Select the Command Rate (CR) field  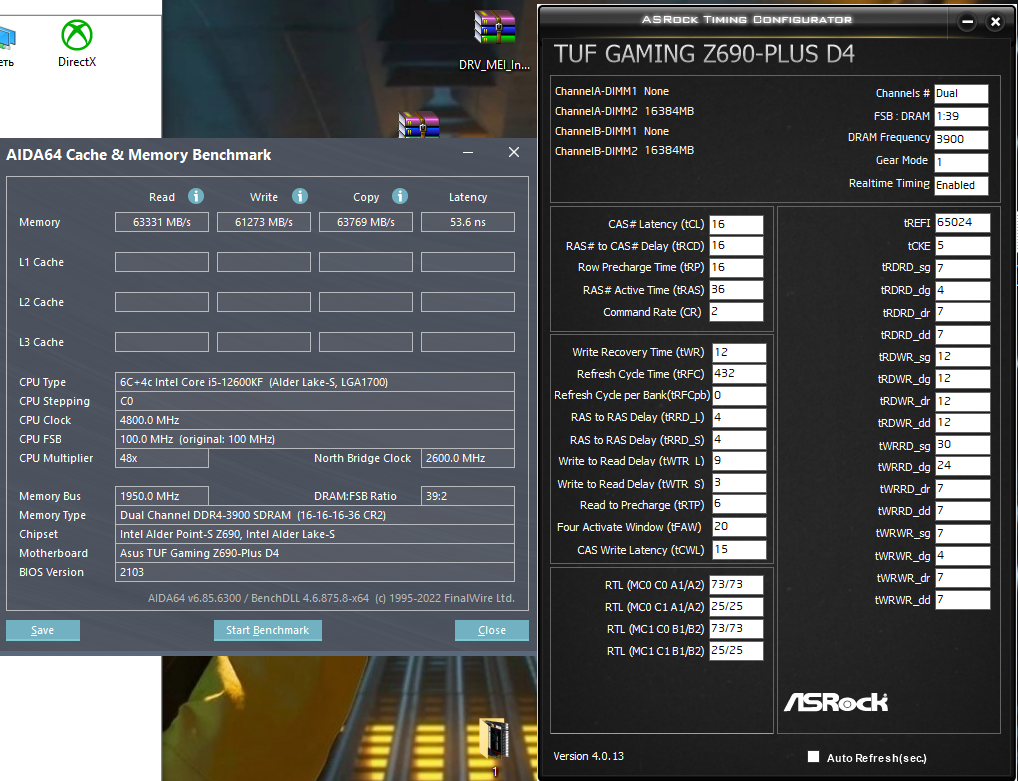click(736, 312)
